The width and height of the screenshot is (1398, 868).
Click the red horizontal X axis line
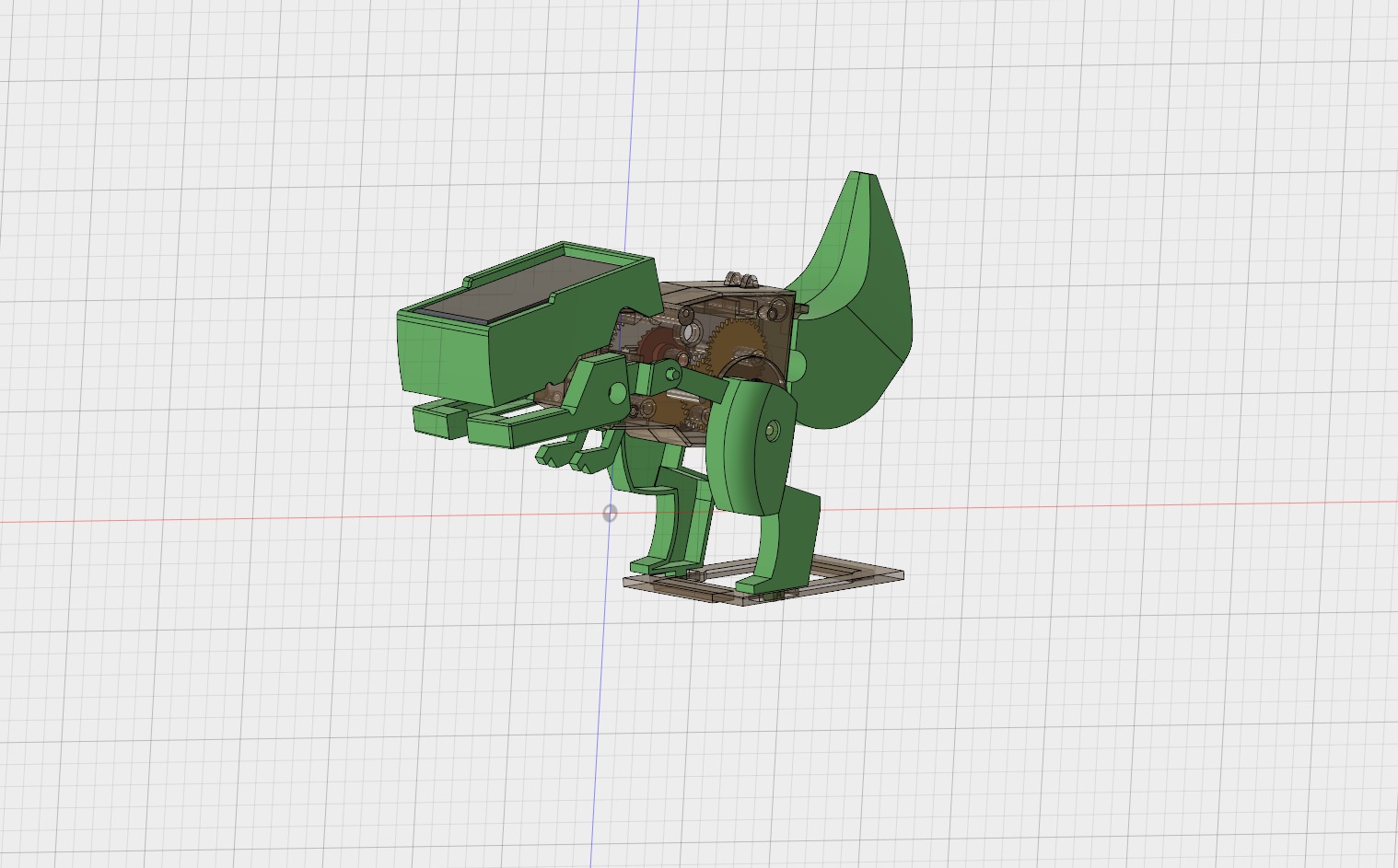point(1105,508)
